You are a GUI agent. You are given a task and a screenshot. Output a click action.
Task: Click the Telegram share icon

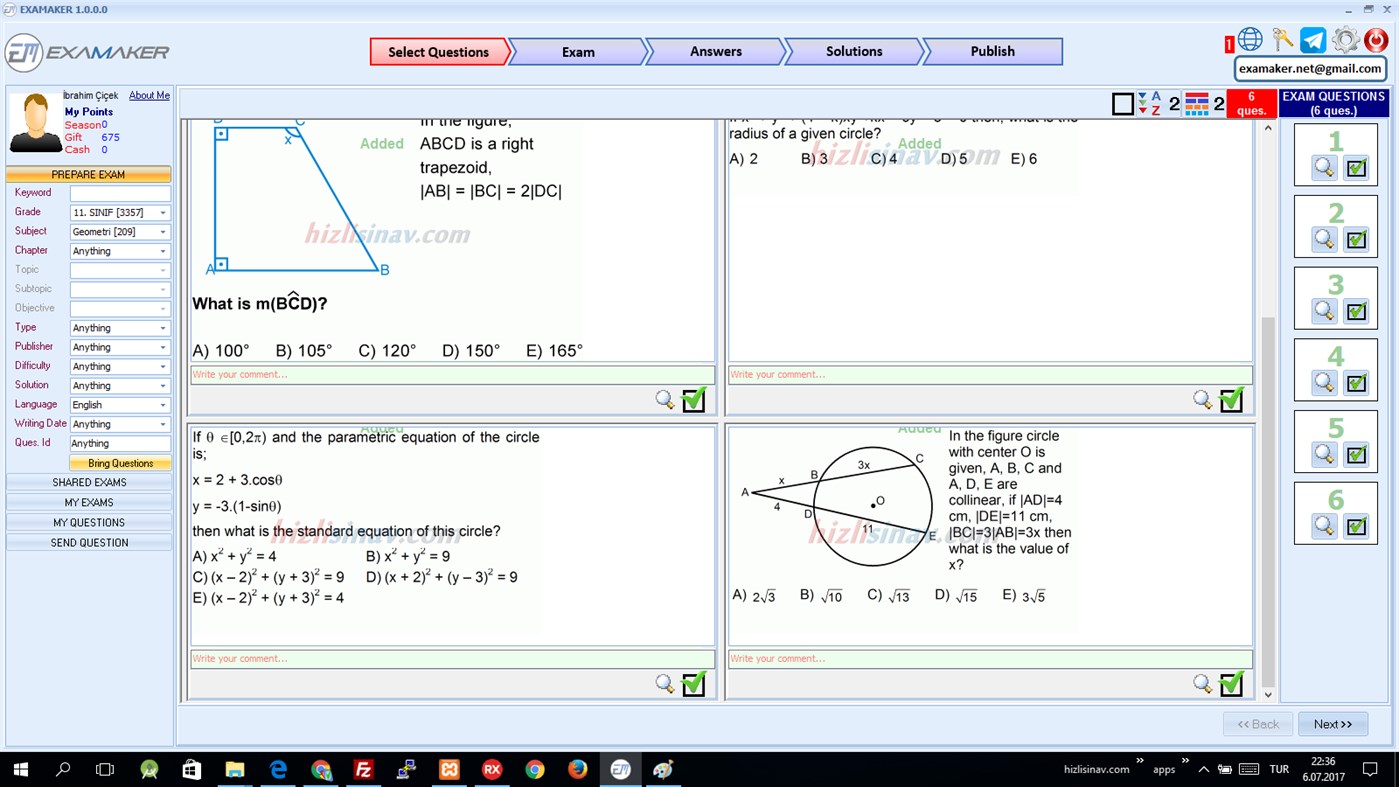pos(1312,40)
